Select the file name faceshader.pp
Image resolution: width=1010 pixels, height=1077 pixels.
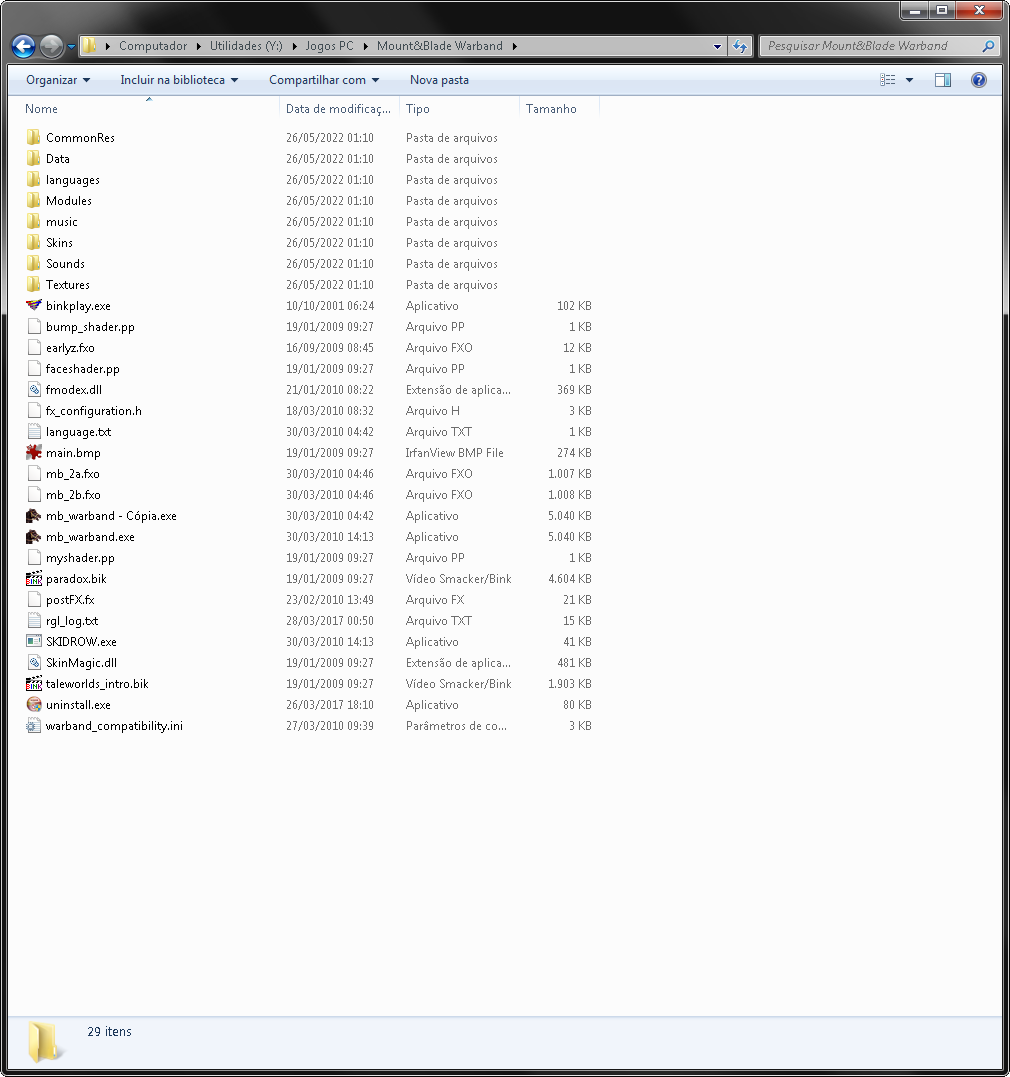coord(82,369)
